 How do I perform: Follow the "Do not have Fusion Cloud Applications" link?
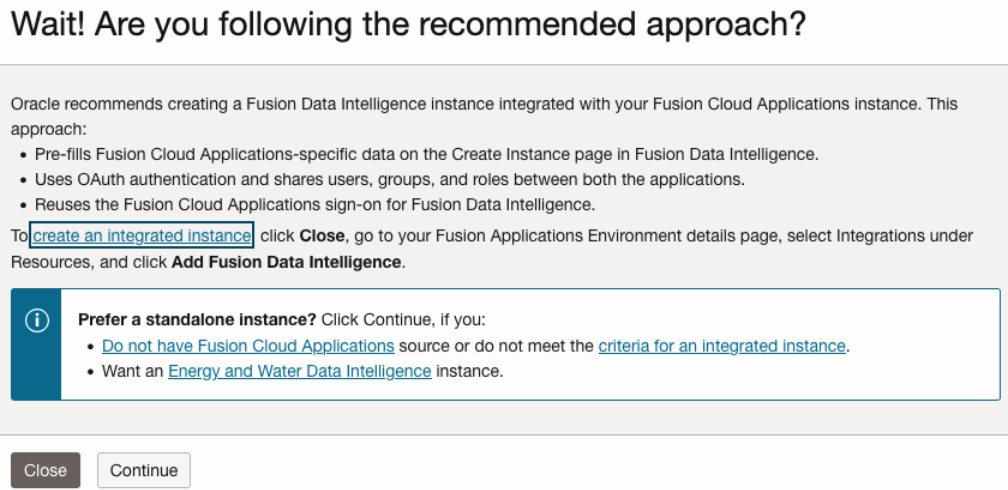(248, 346)
